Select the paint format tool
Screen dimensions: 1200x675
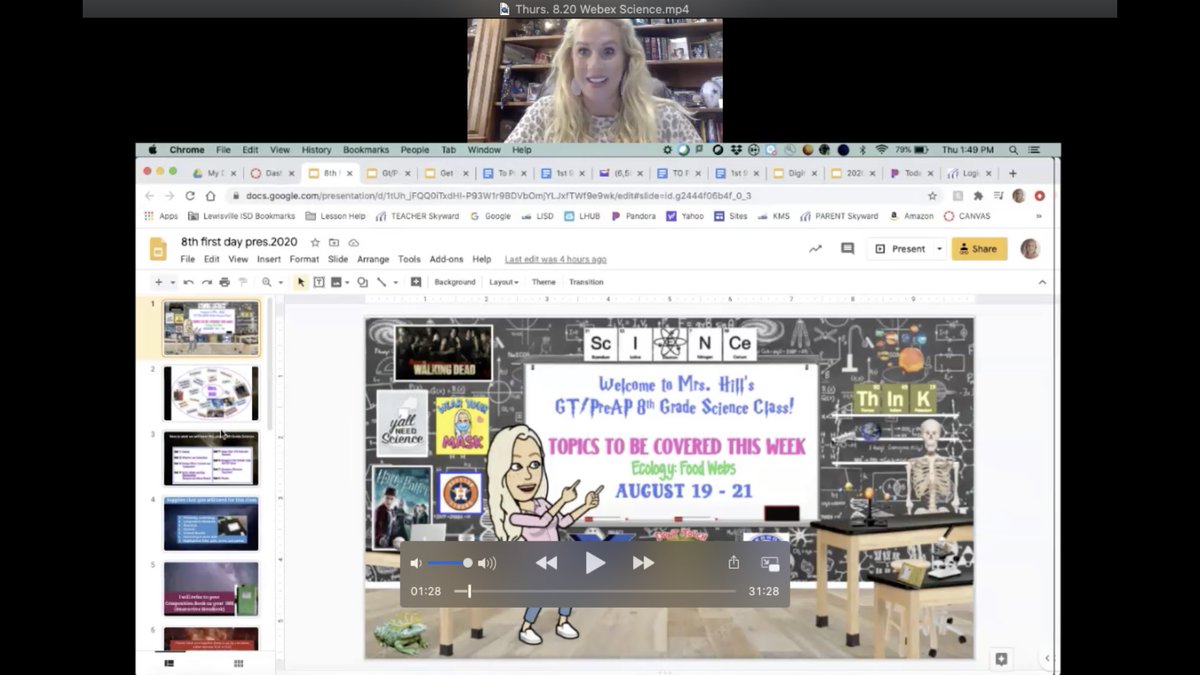click(242, 282)
